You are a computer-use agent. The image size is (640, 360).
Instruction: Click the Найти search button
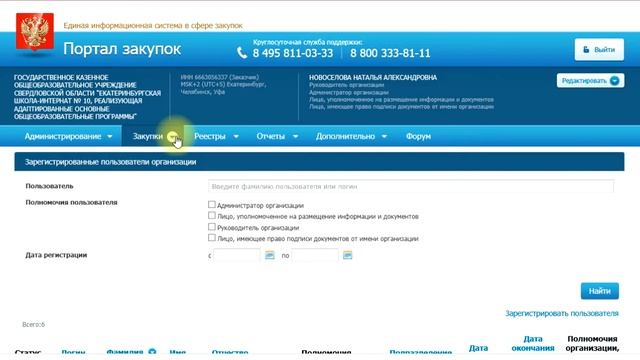[x=600, y=291]
